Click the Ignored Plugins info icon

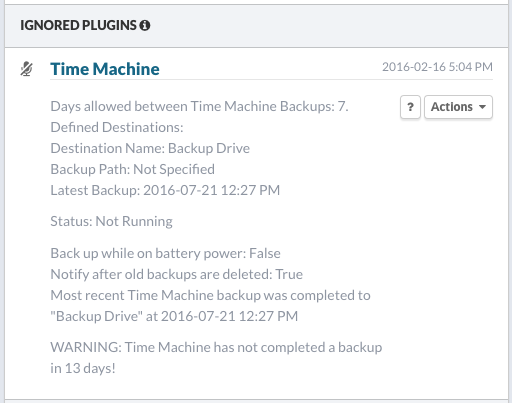pos(145,25)
